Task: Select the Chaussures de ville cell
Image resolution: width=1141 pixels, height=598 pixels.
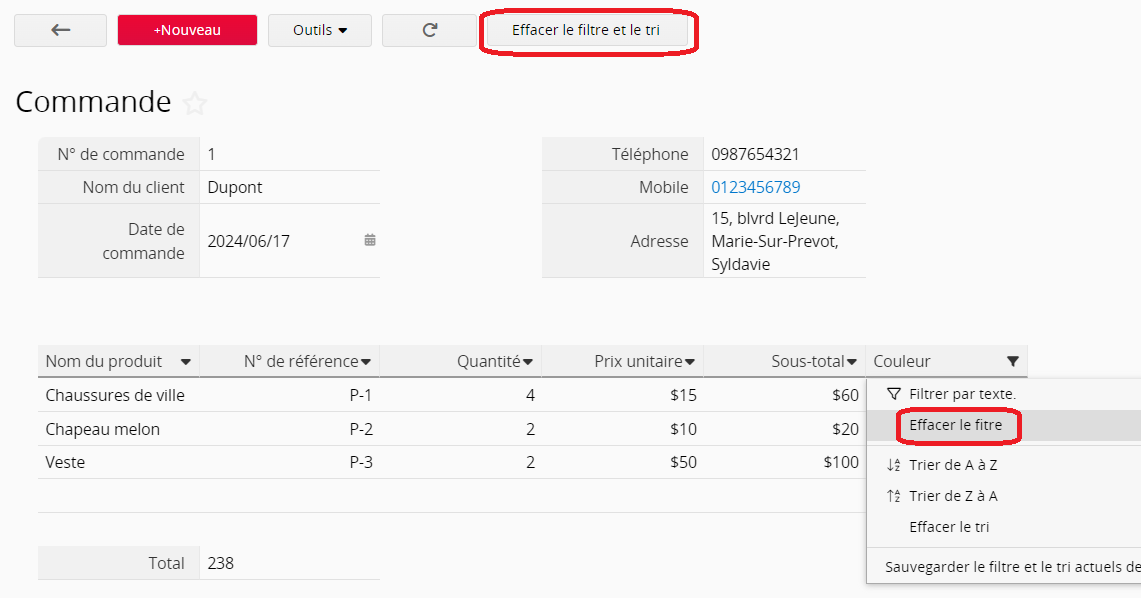Action: pyautogui.click(x=119, y=395)
